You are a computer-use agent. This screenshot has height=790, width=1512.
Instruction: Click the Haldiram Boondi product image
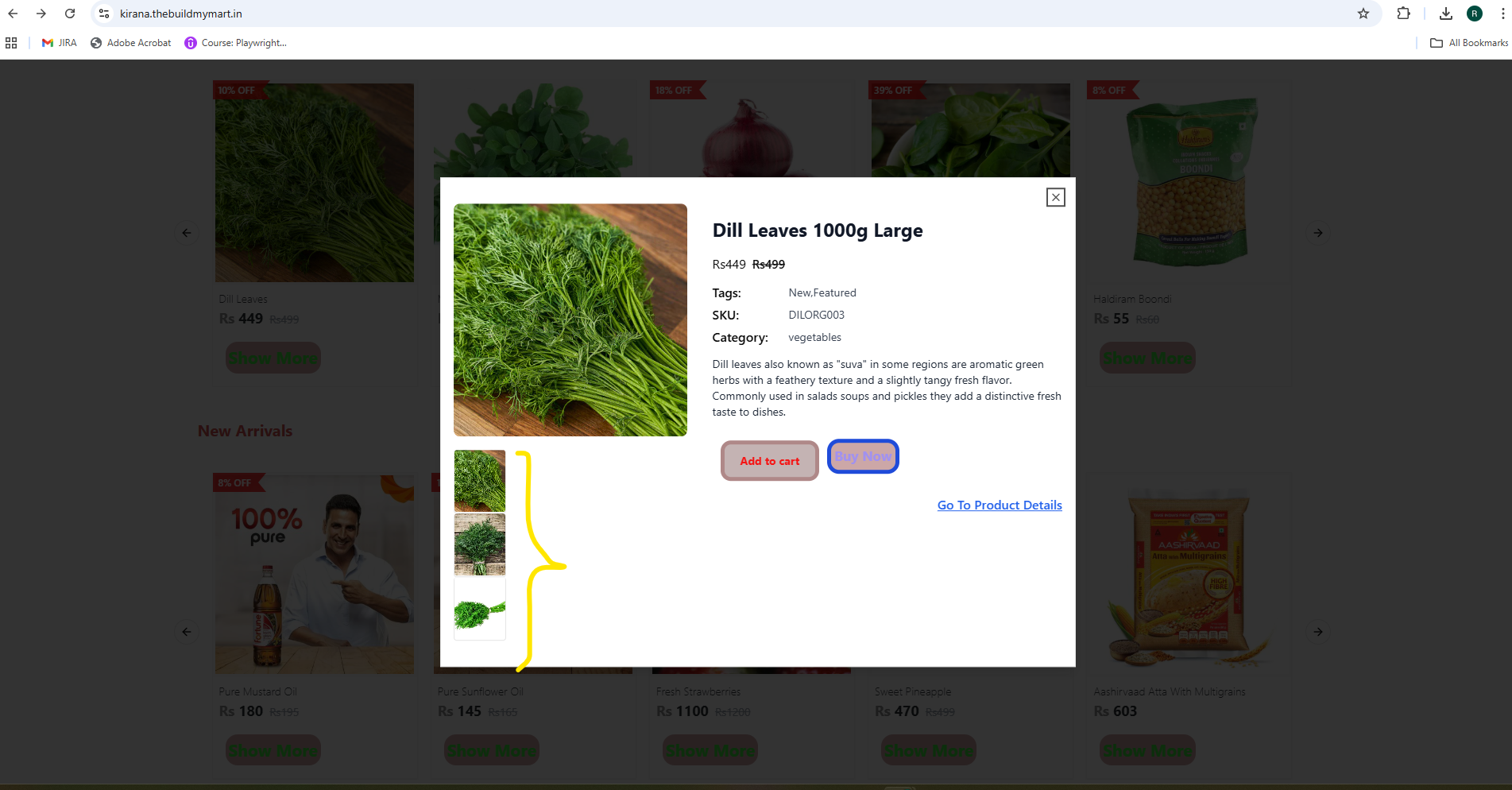point(1189,183)
